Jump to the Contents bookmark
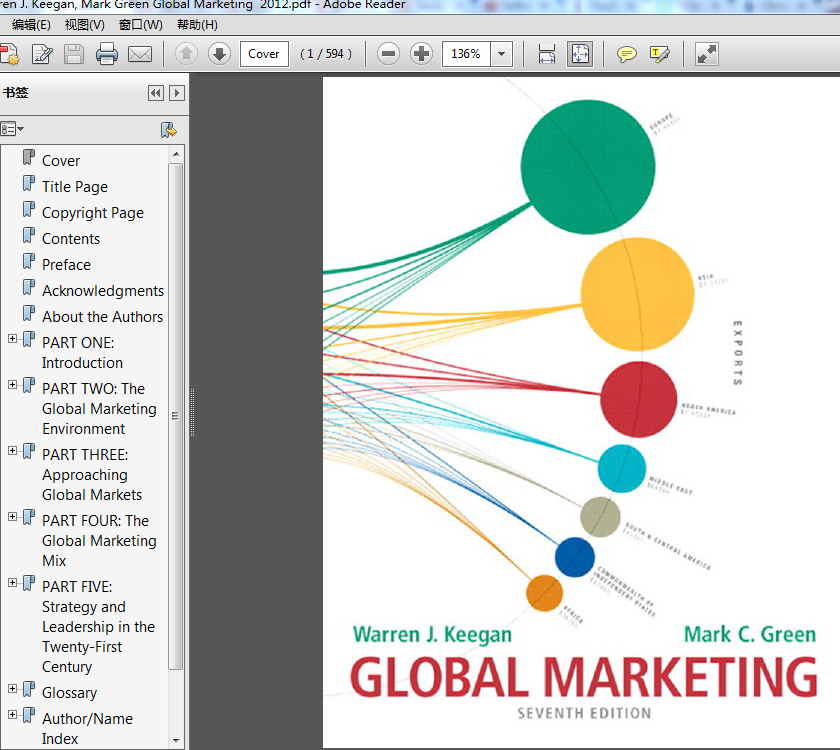This screenshot has width=840, height=750. (71, 239)
